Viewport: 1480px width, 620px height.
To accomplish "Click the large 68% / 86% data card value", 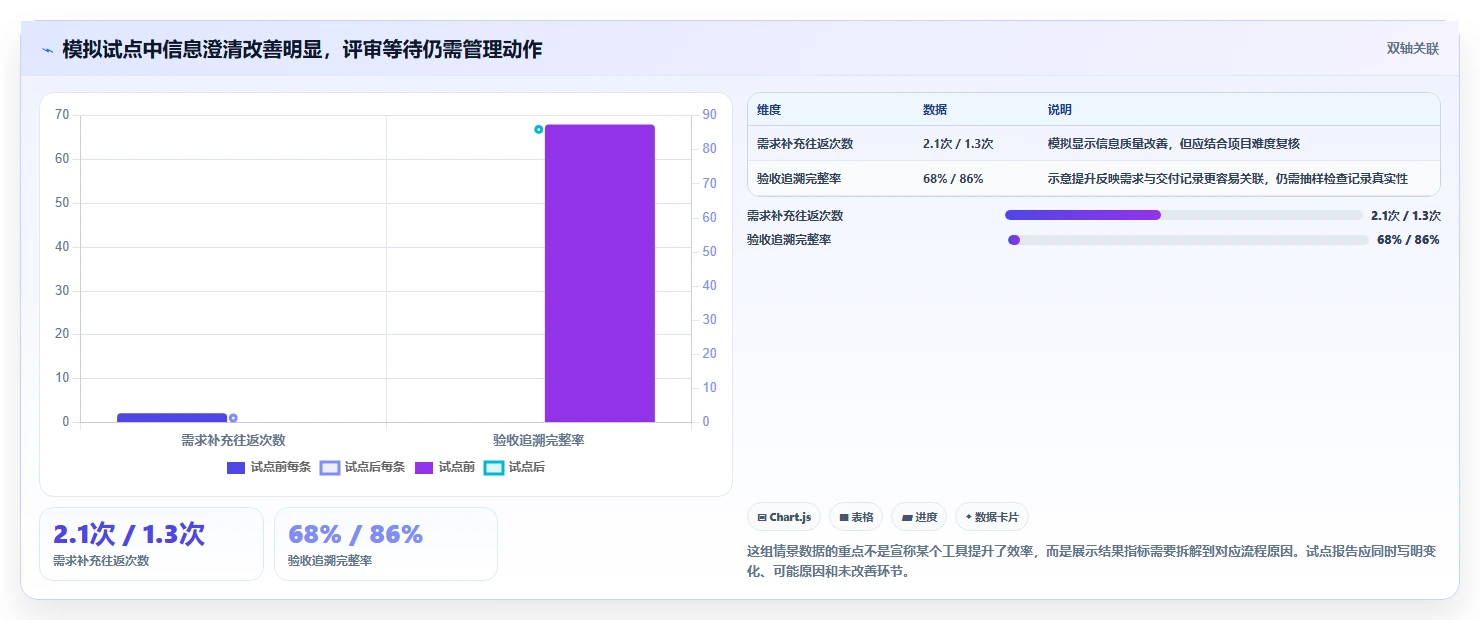I will tap(356, 534).
